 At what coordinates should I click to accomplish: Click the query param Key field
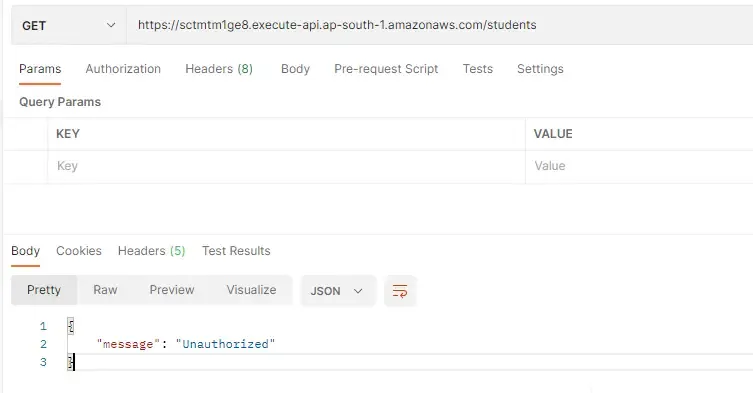pos(286,166)
